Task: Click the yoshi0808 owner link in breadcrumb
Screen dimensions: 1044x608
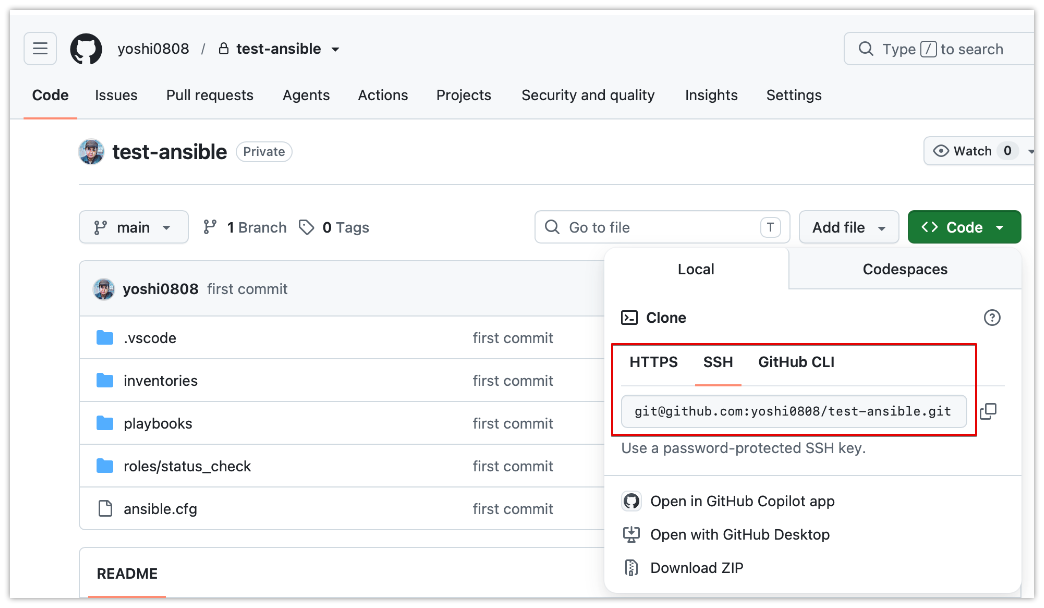Action: tap(153, 49)
